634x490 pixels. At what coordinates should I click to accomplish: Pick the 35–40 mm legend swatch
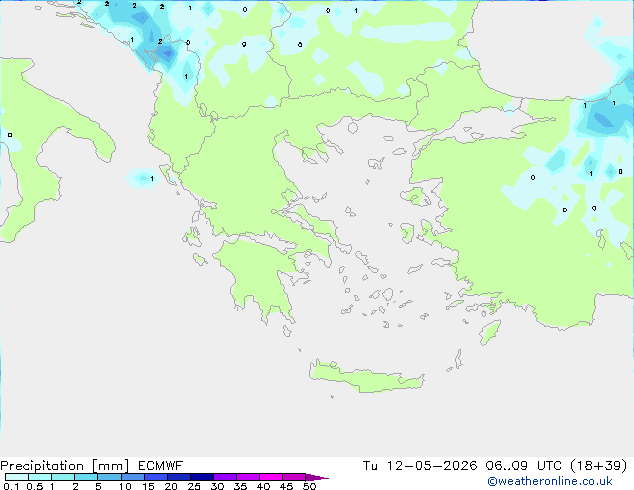click(x=248, y=477)
